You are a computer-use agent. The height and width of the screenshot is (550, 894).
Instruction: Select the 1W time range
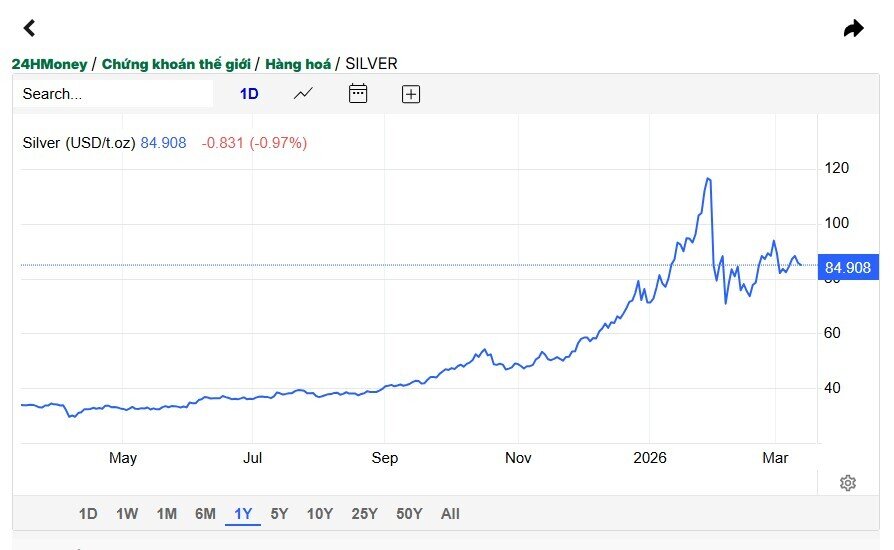click(127, 514)
